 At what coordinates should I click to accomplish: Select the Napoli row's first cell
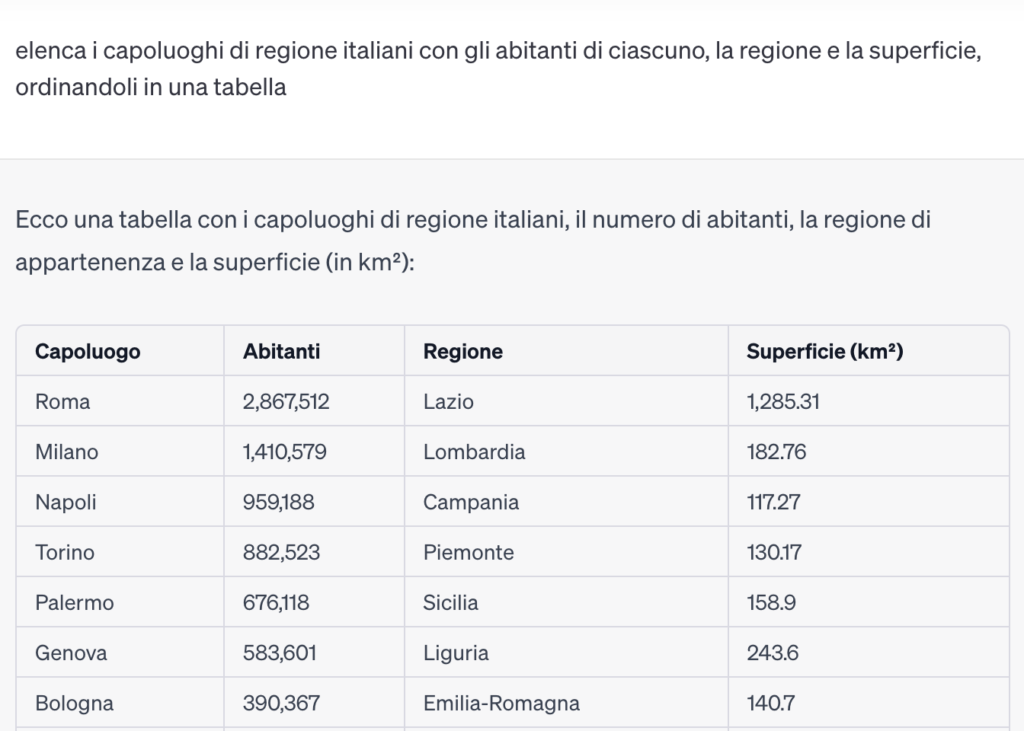click(x=66, y=502)
